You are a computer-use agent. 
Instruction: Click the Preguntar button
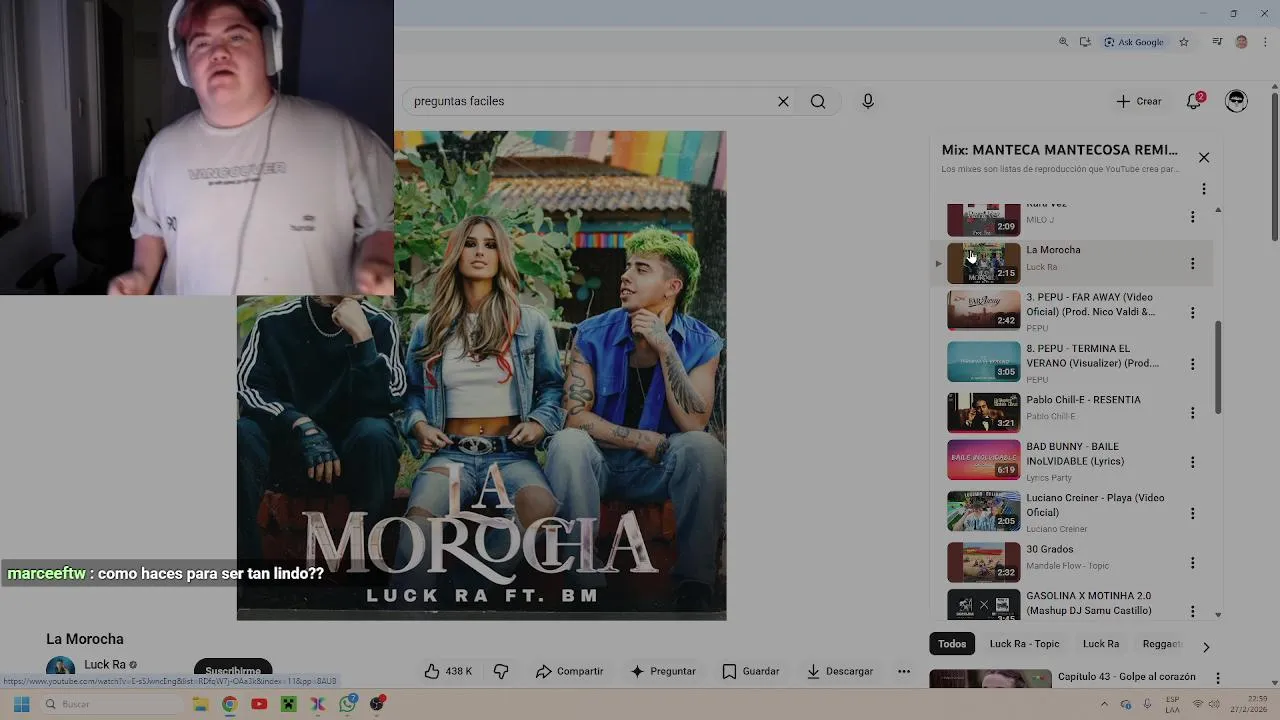tap(663, 671)
